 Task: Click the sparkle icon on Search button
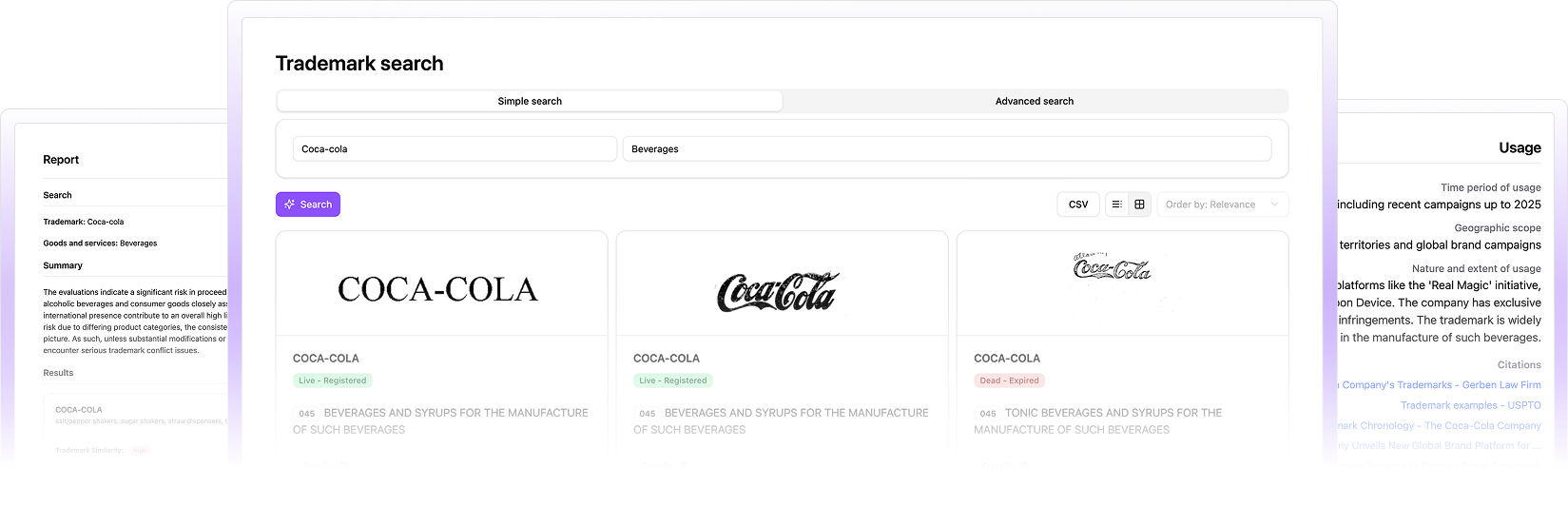tap(290, 205)
